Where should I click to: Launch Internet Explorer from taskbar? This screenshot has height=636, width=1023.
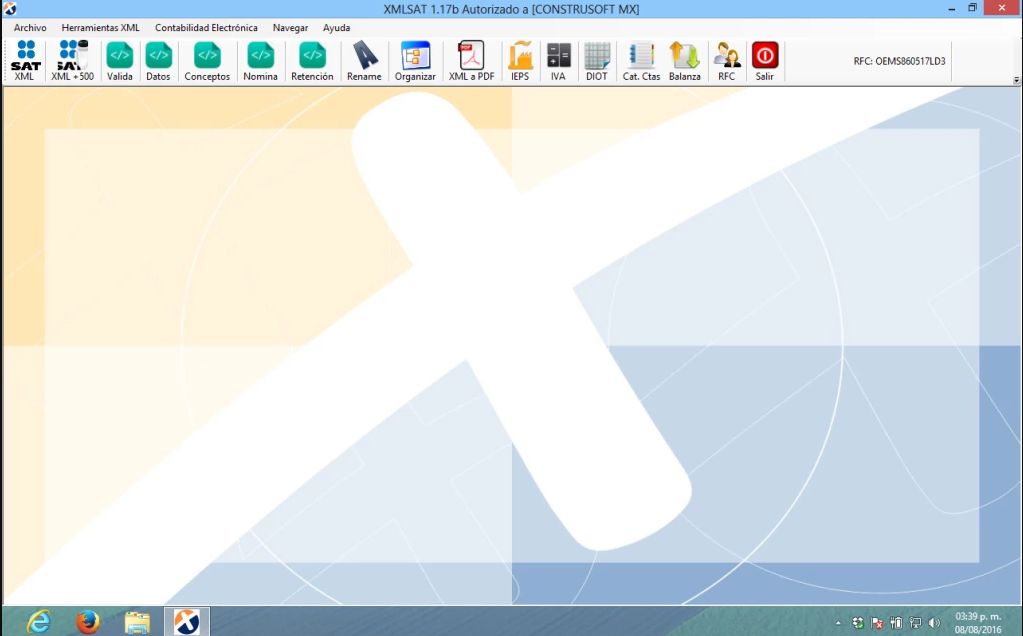39,622
